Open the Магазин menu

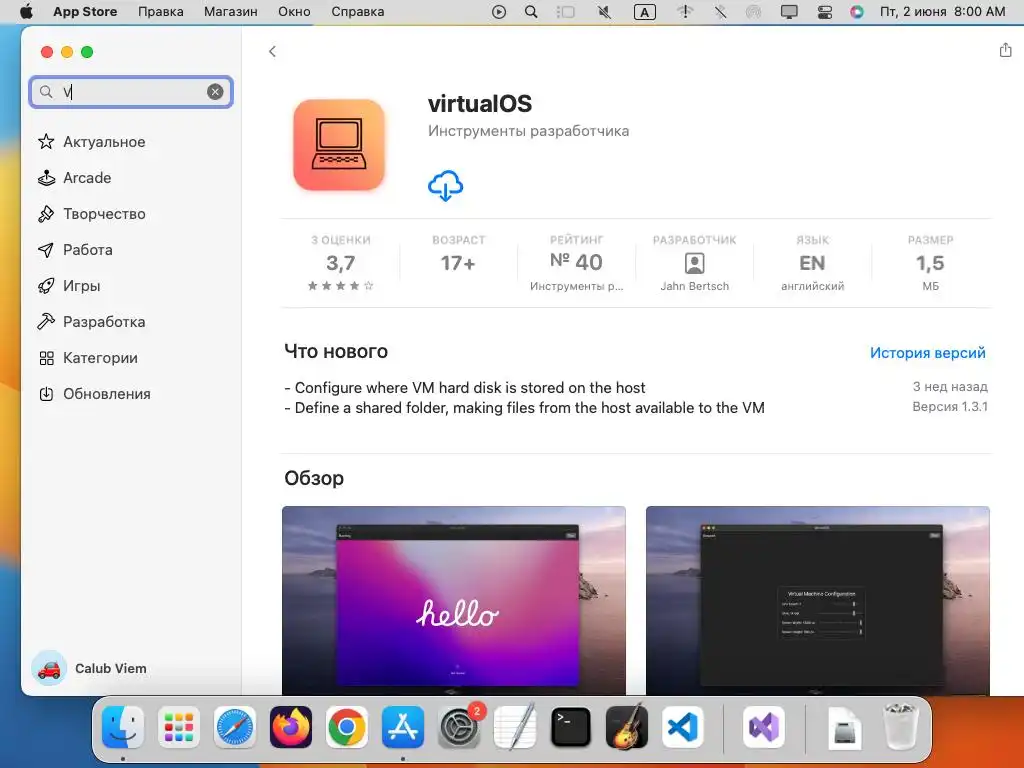231,12
